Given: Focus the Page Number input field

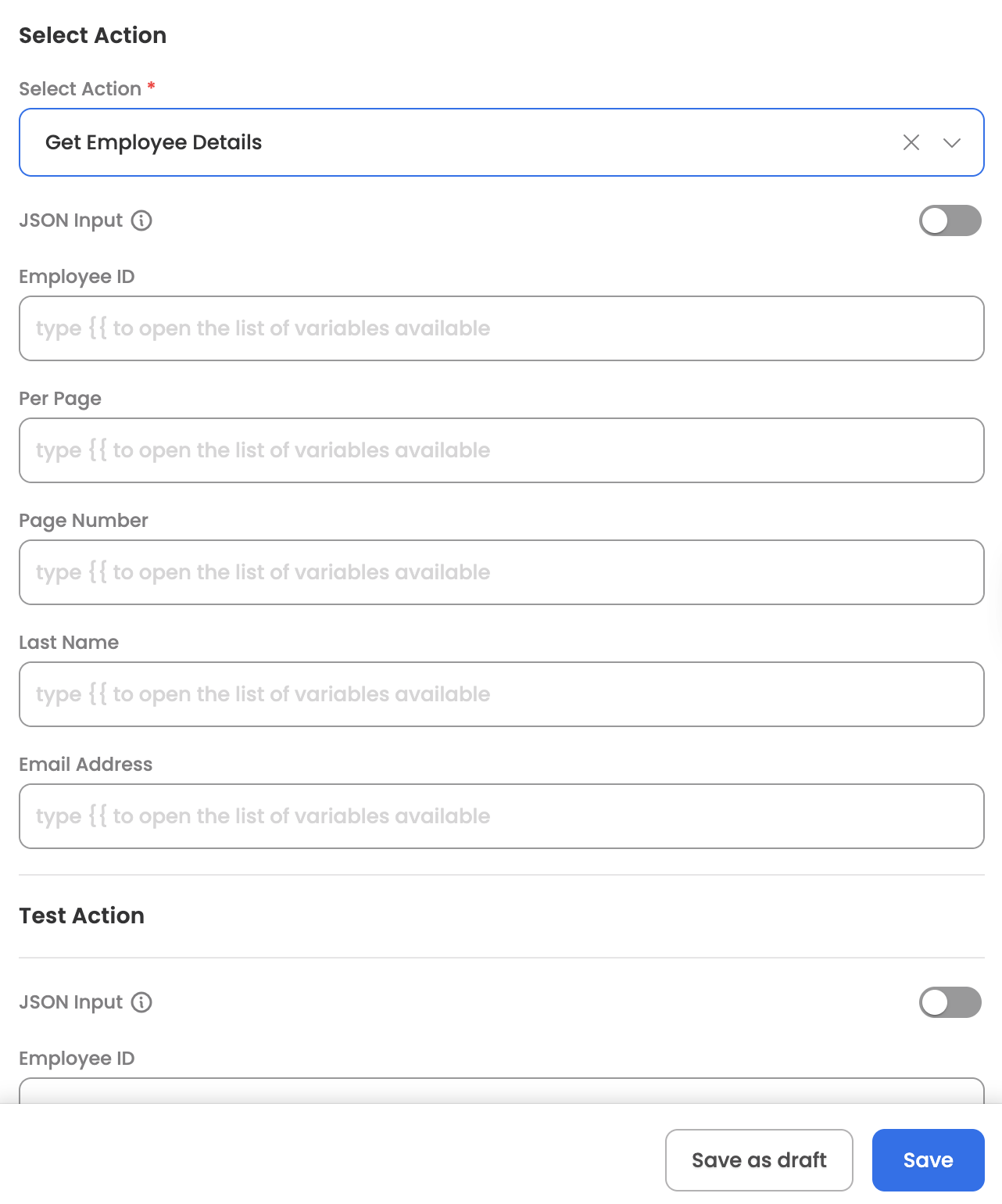Looking at the screenshot, I should (x=501, y=572).
